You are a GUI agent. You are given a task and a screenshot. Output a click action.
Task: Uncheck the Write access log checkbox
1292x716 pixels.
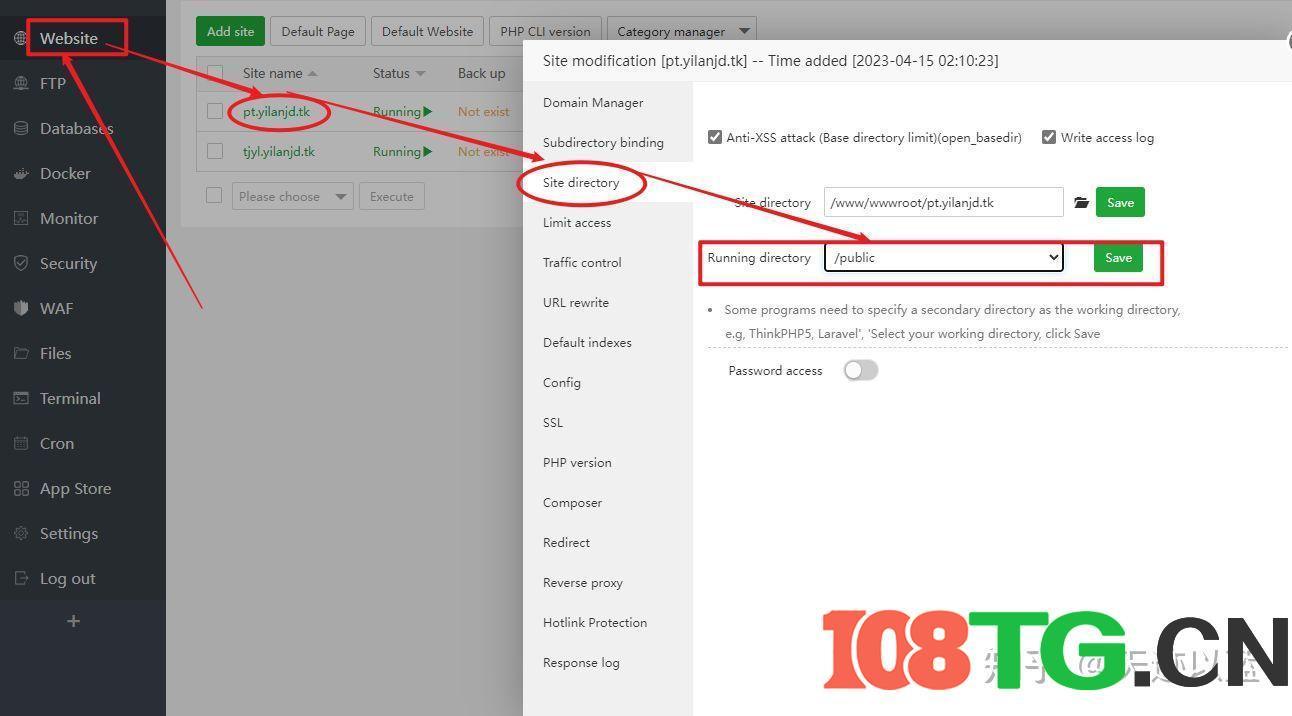[1049, 138]
